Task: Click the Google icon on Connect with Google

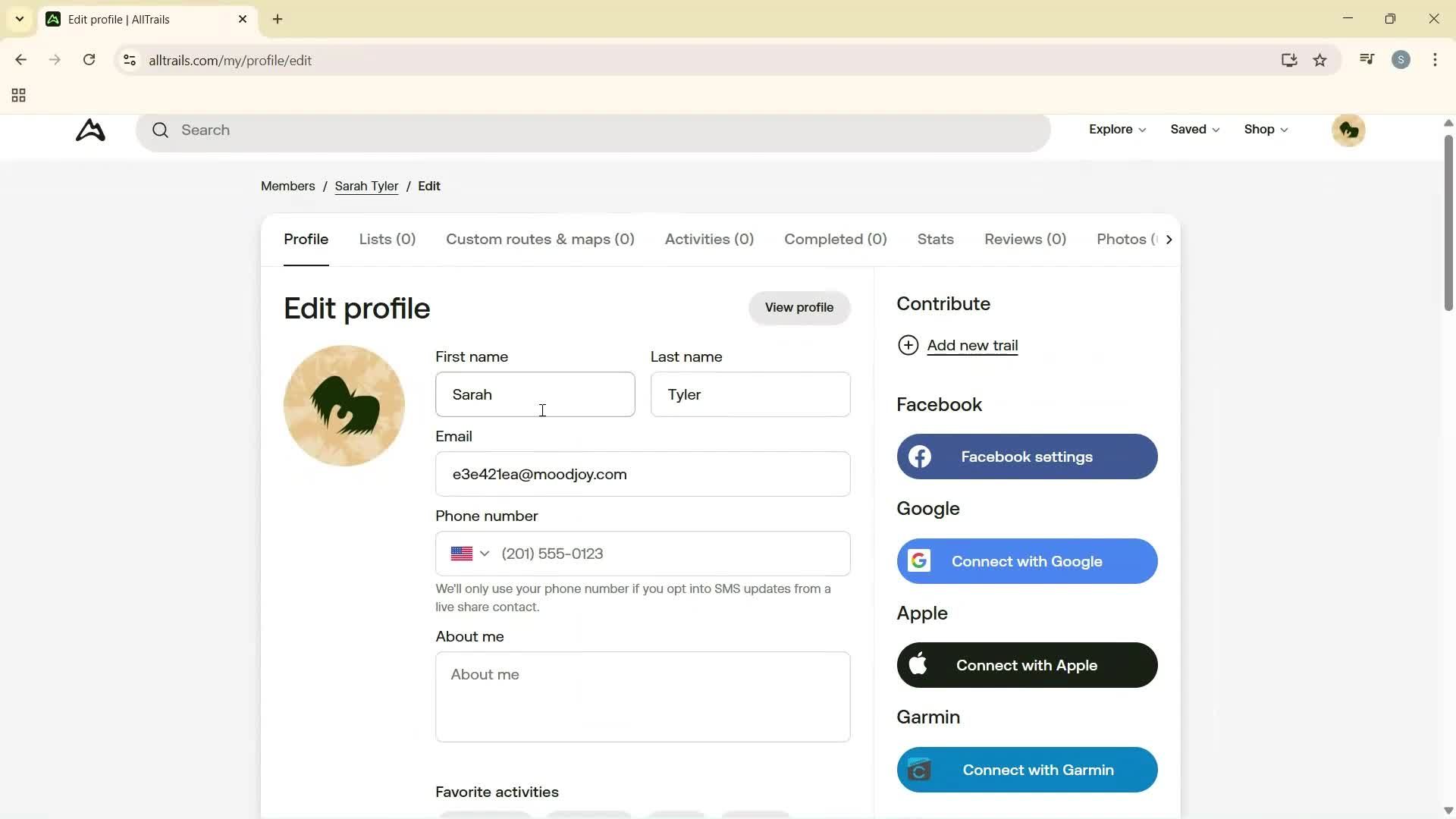Action: (x=919, y=561)
